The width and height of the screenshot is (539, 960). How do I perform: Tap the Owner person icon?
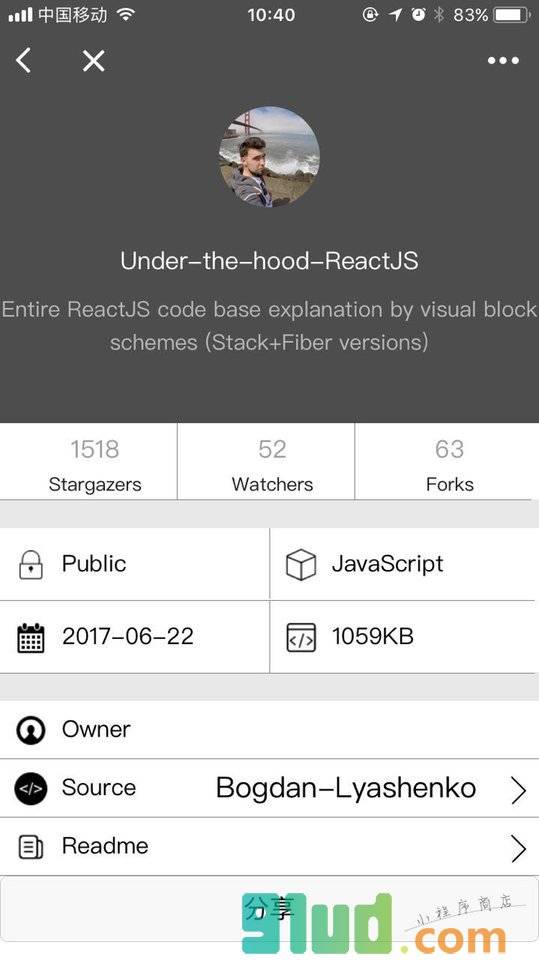coord(31,730)
